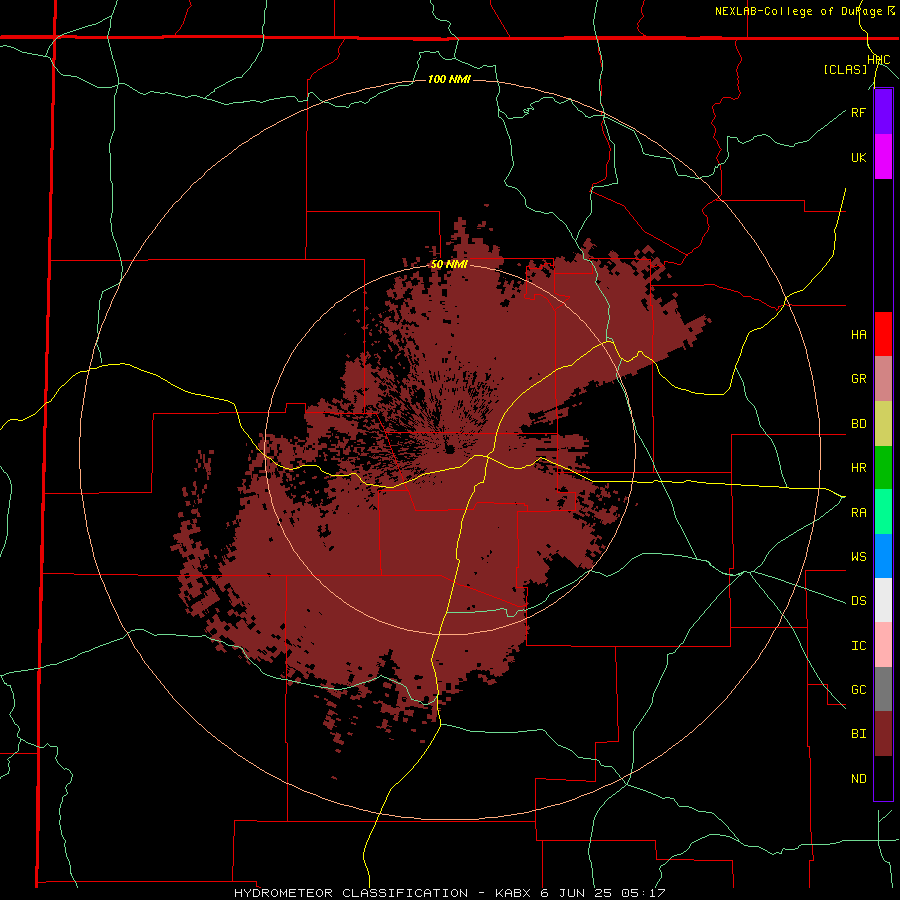The height and width of the screenshot is (900, 900).
Task: Click the BI legend label
Action: click(x=858, y=734)
